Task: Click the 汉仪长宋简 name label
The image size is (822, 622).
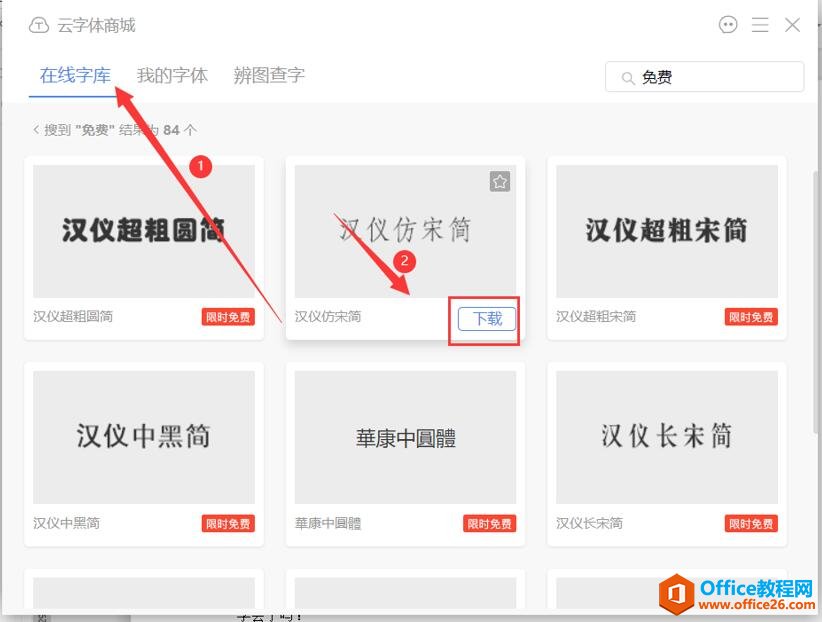Action: [x=589, y=523]
